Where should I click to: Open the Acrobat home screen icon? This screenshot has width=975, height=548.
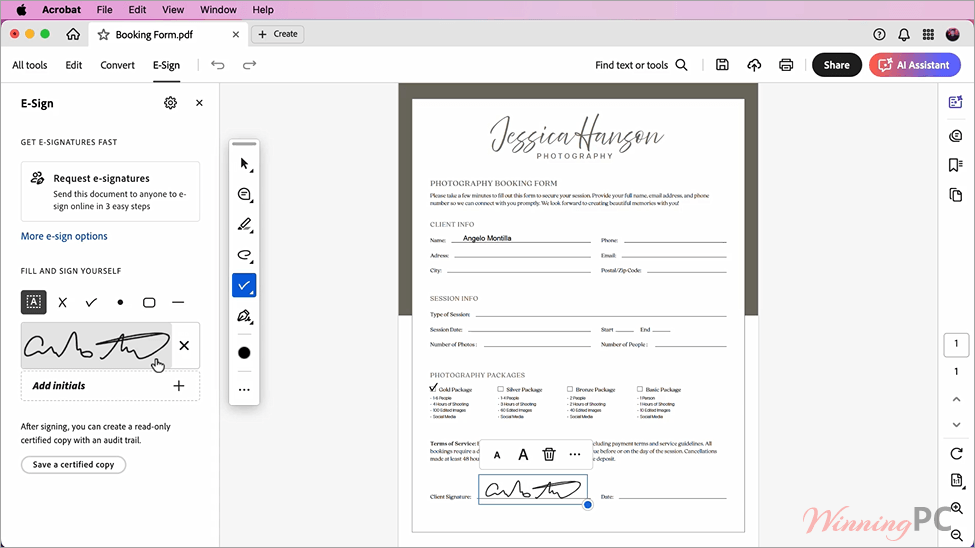pos(73,34)
